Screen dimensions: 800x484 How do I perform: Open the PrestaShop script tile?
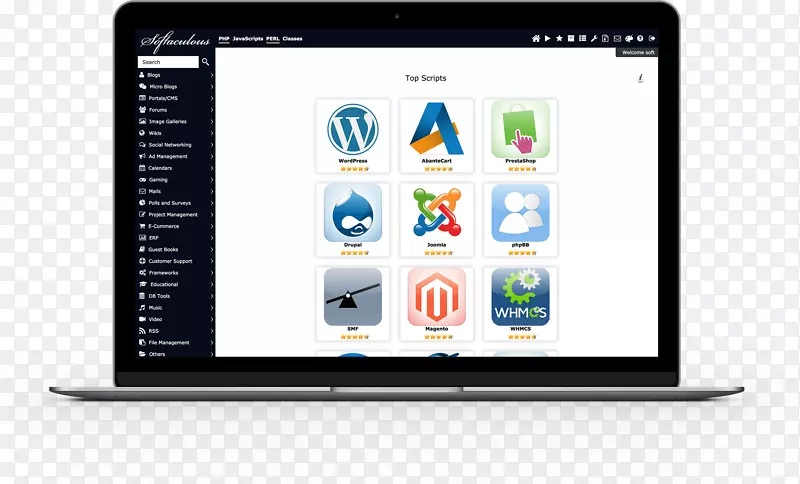tap(520, 136)
